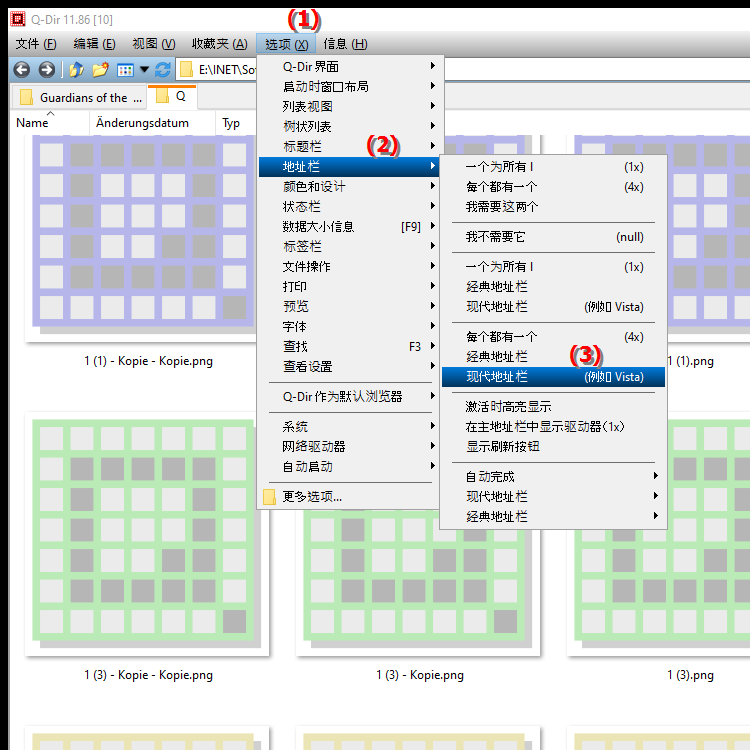Open the 选项 (X) menu
Image resolution: width=750 pixels, height=750 pixels.
tap(286, 44)
